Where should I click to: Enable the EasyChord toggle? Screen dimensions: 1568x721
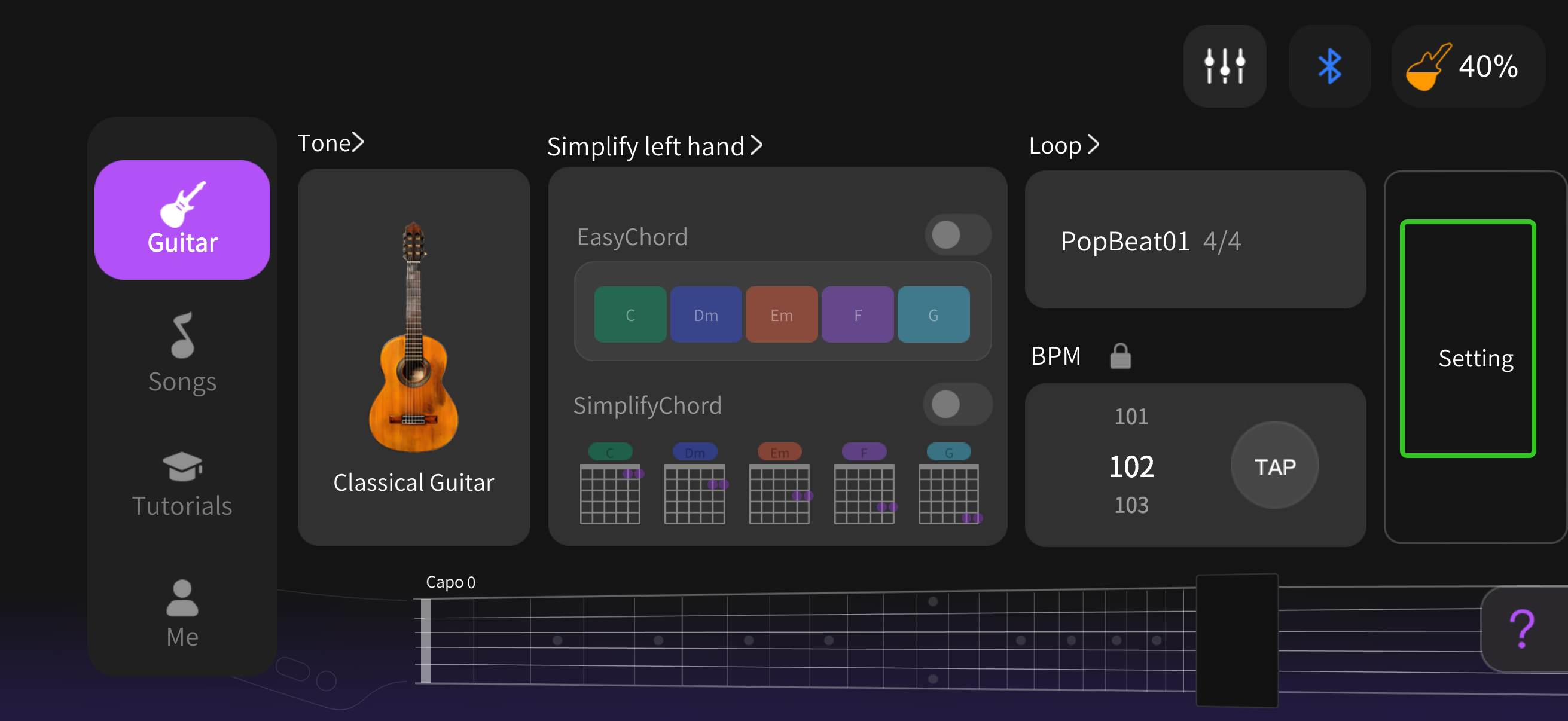[957, 235]
